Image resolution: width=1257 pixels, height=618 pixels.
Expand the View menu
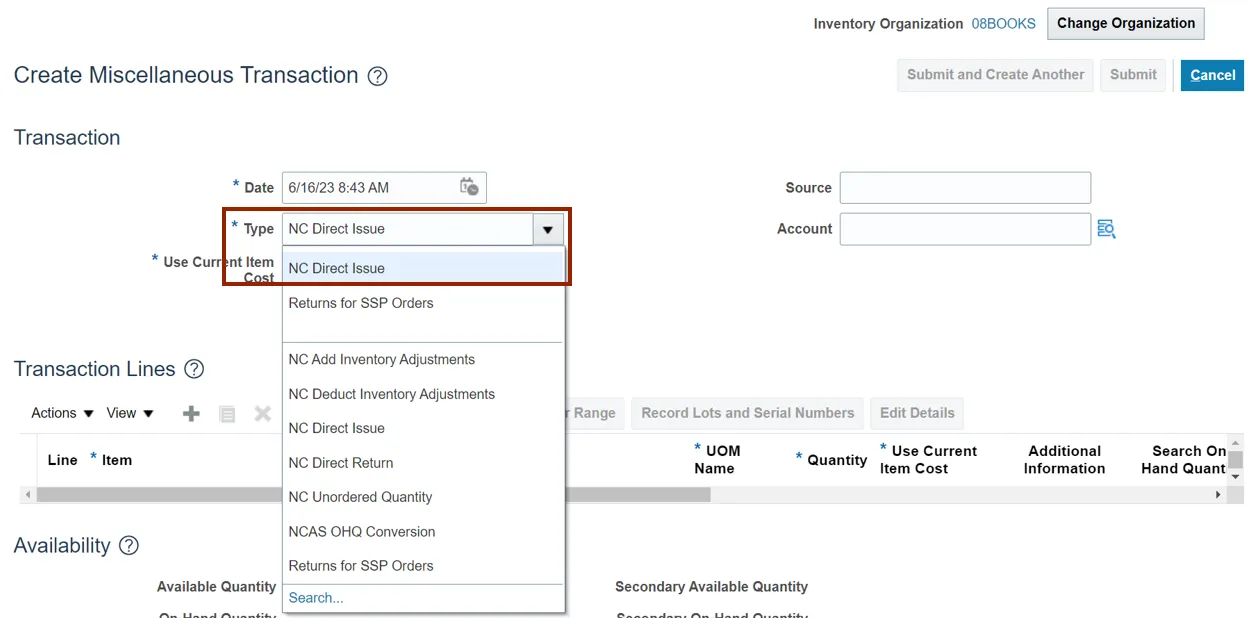130,413
